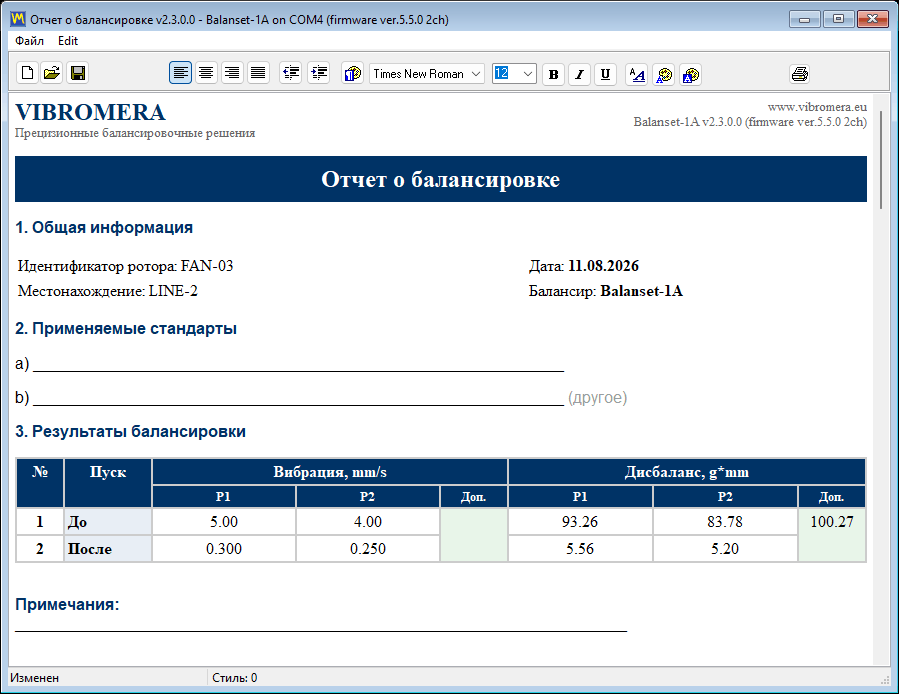The image size is (899, 694).
Task: Click the 2. Применяемые стандарты heading
Action: point(126,329)
